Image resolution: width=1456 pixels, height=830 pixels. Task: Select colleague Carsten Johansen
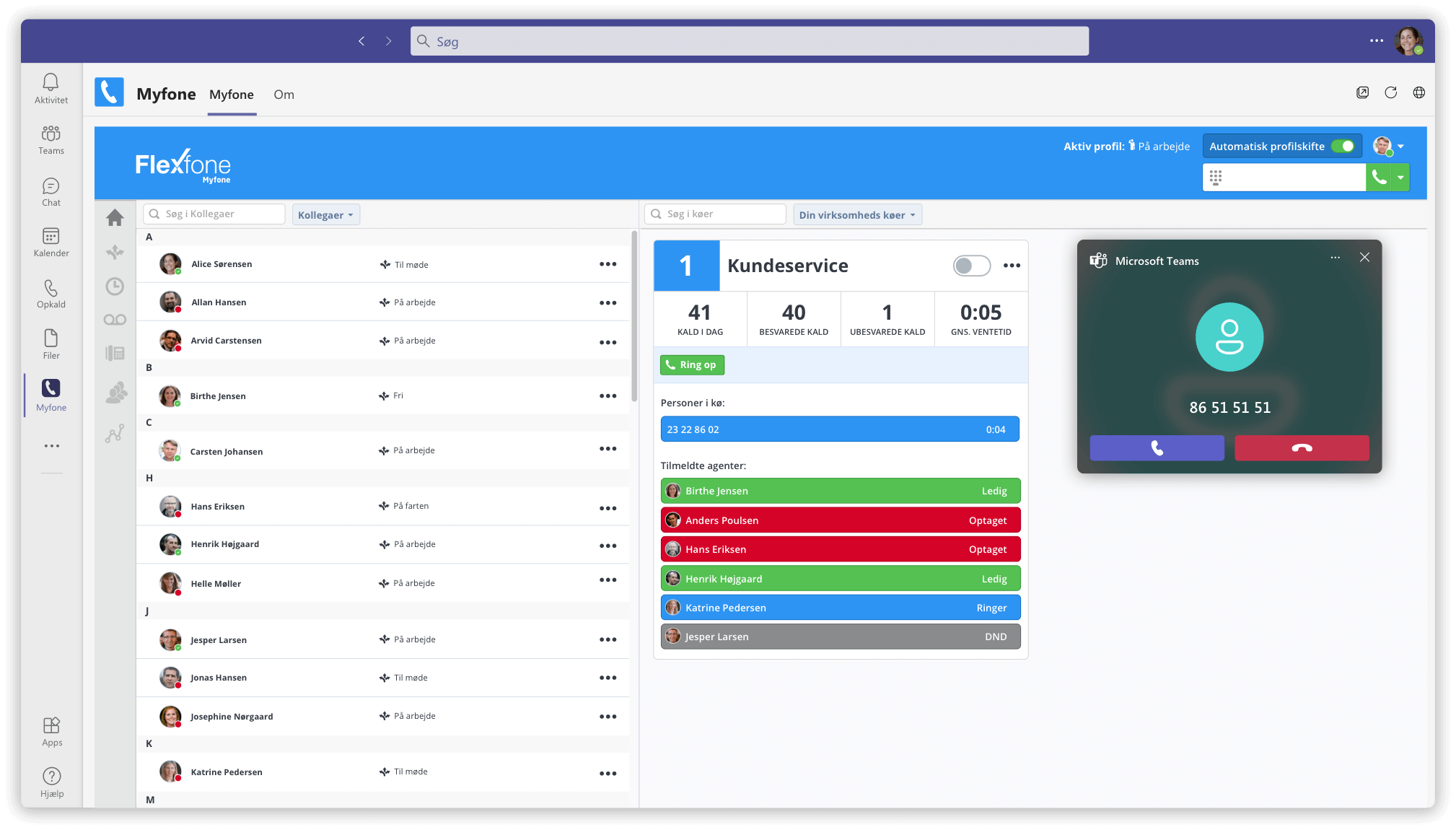[382, 450]
